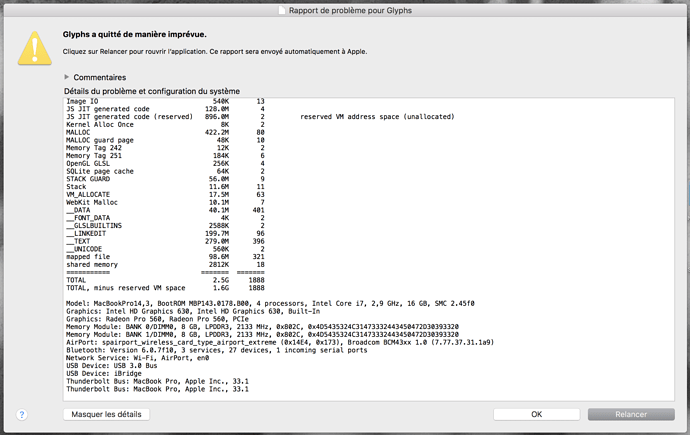The image size is (690, 435).
Task: Click the 'AirPort: spairport_wireless_card' line
Action: 280,343
